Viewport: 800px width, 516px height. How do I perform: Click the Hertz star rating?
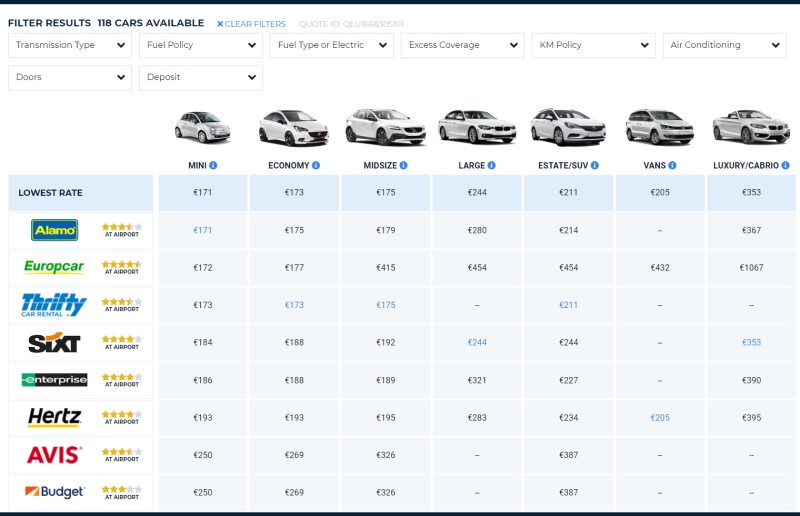pyautogui.click(x=122, y=414)
